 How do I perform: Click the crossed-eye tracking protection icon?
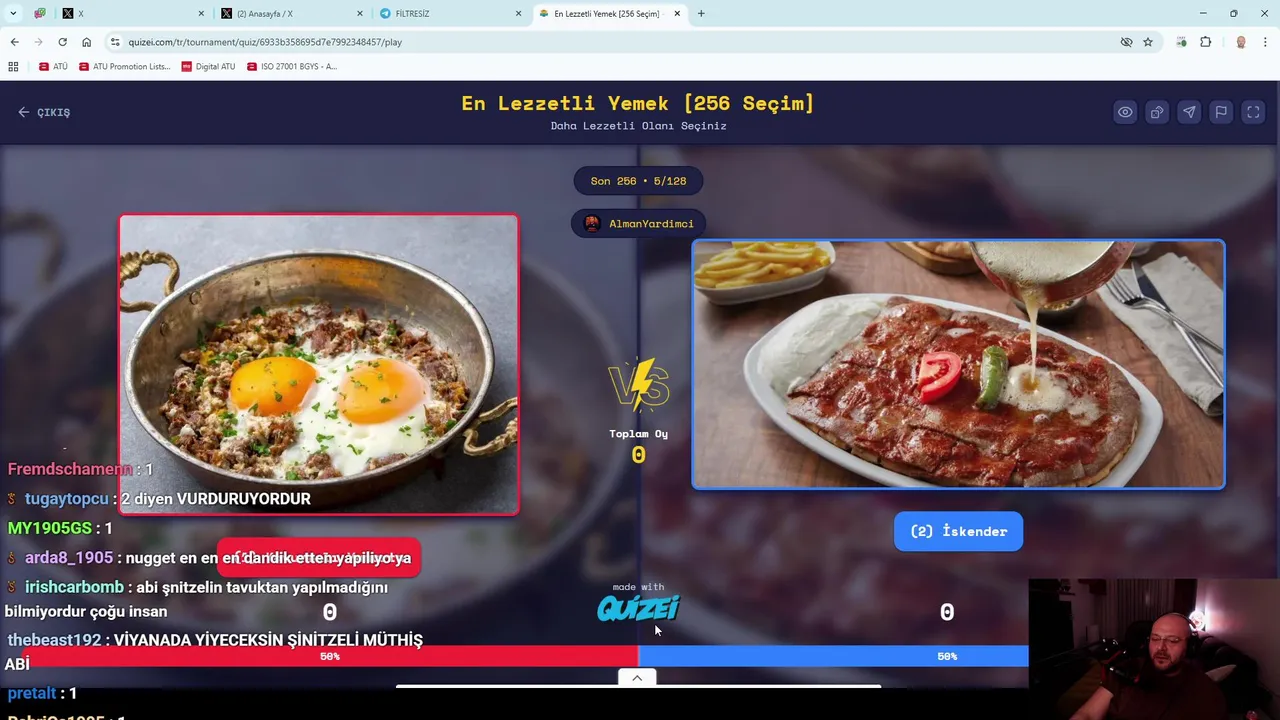(x=1126, y=42)
